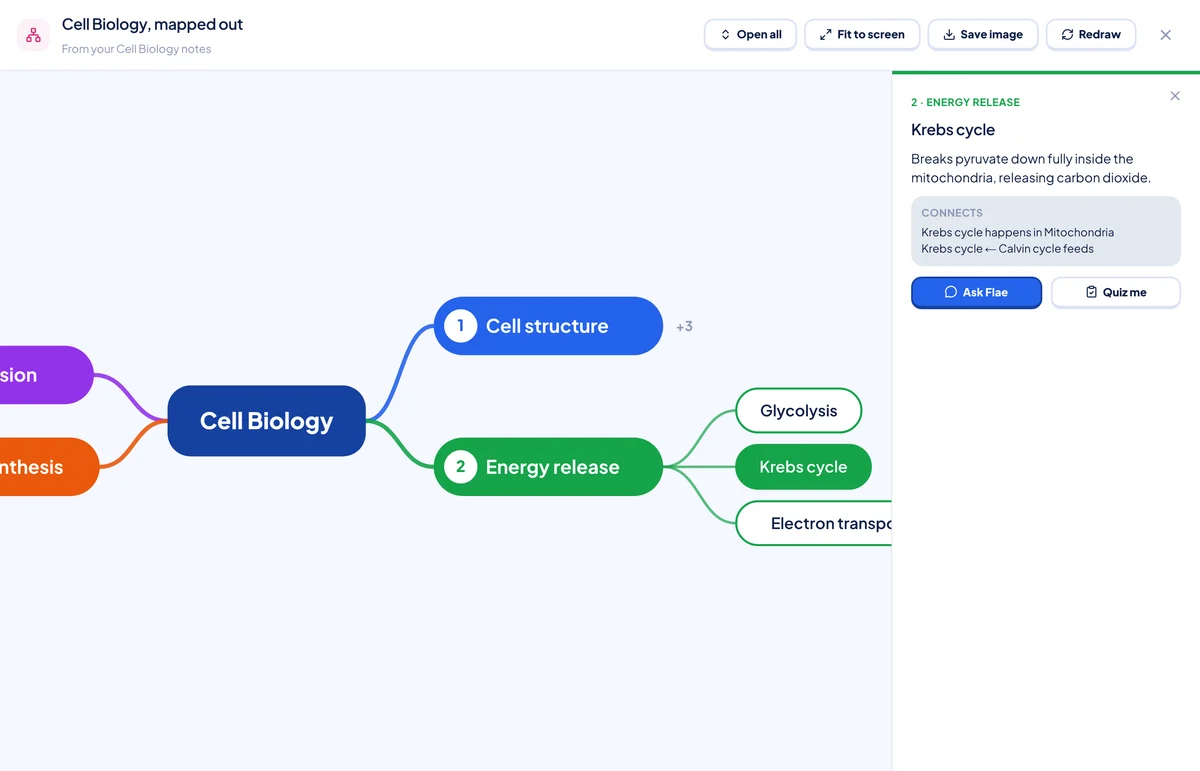Click the 'Cell Biology, mapped out' title
The height and width of the screenshot is (771, 1200).
(x=152, y=24)
